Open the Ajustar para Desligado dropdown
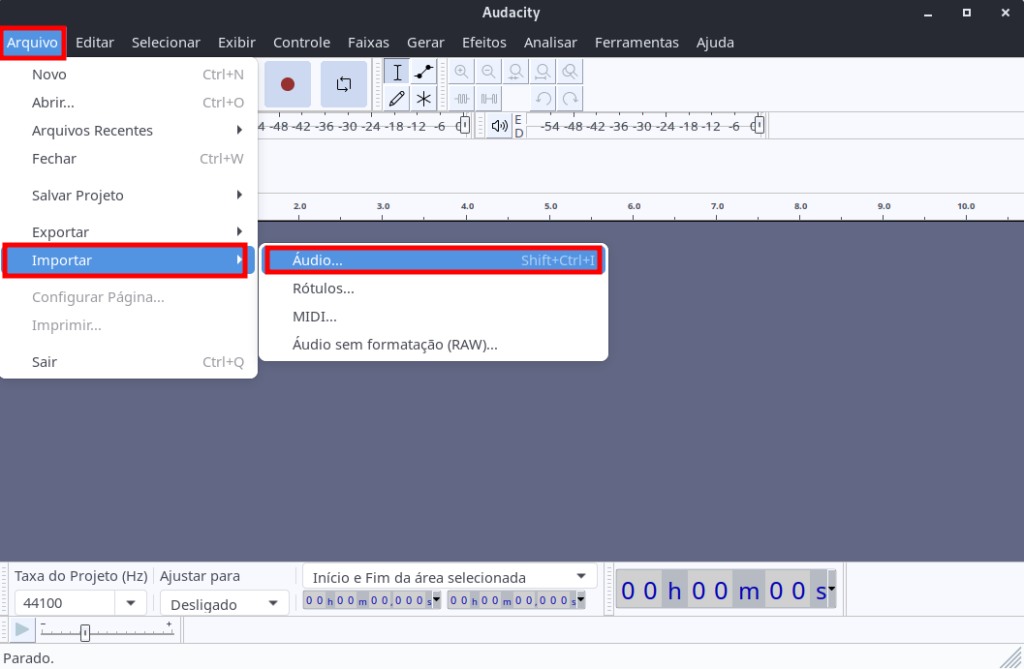This screenshot has width=1024, height=669. click(x=224, y=604)
